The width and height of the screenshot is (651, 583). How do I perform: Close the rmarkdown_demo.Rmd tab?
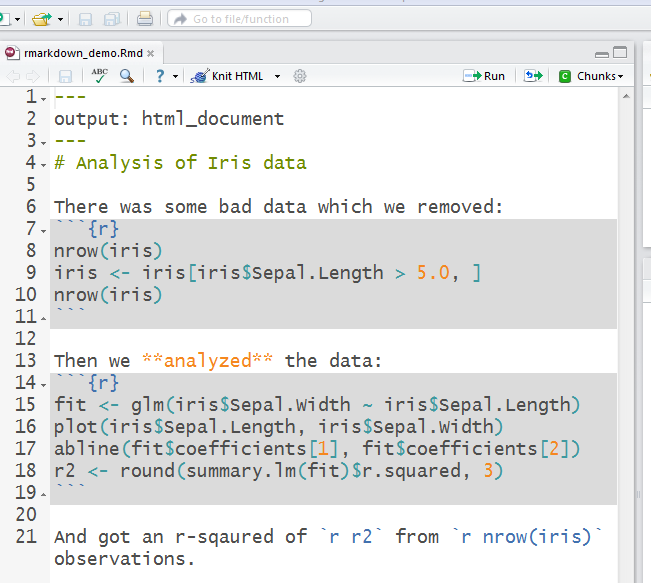[x=150, y=53]
